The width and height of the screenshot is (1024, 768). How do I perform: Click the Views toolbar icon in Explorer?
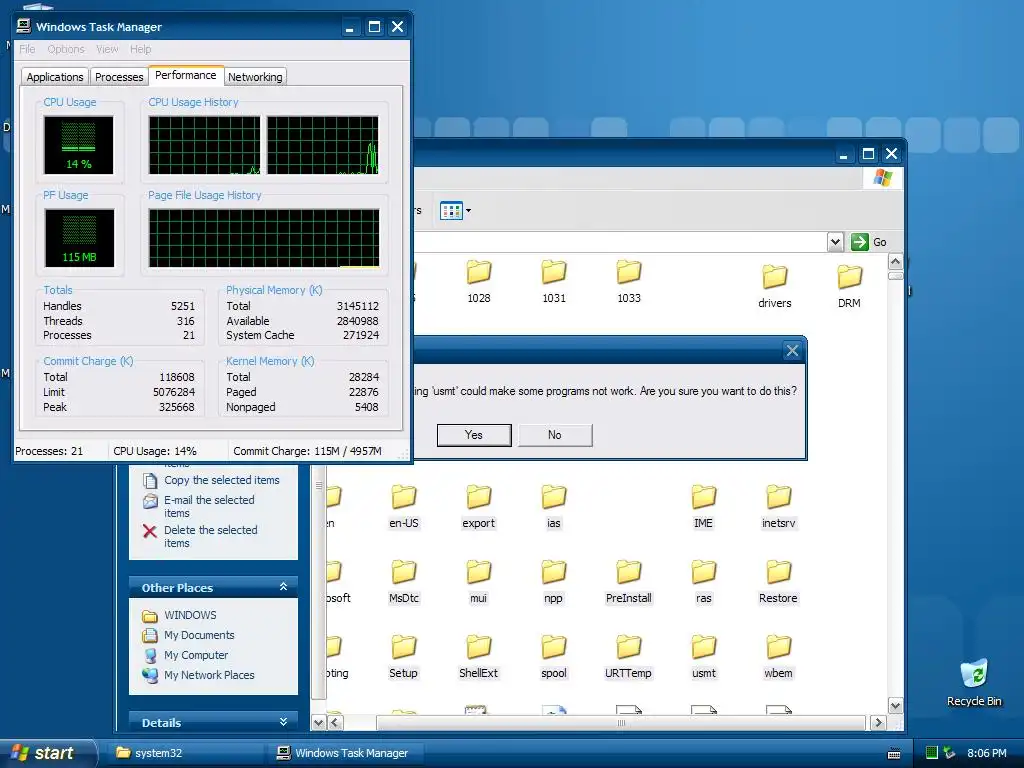(x=451, y=211)
